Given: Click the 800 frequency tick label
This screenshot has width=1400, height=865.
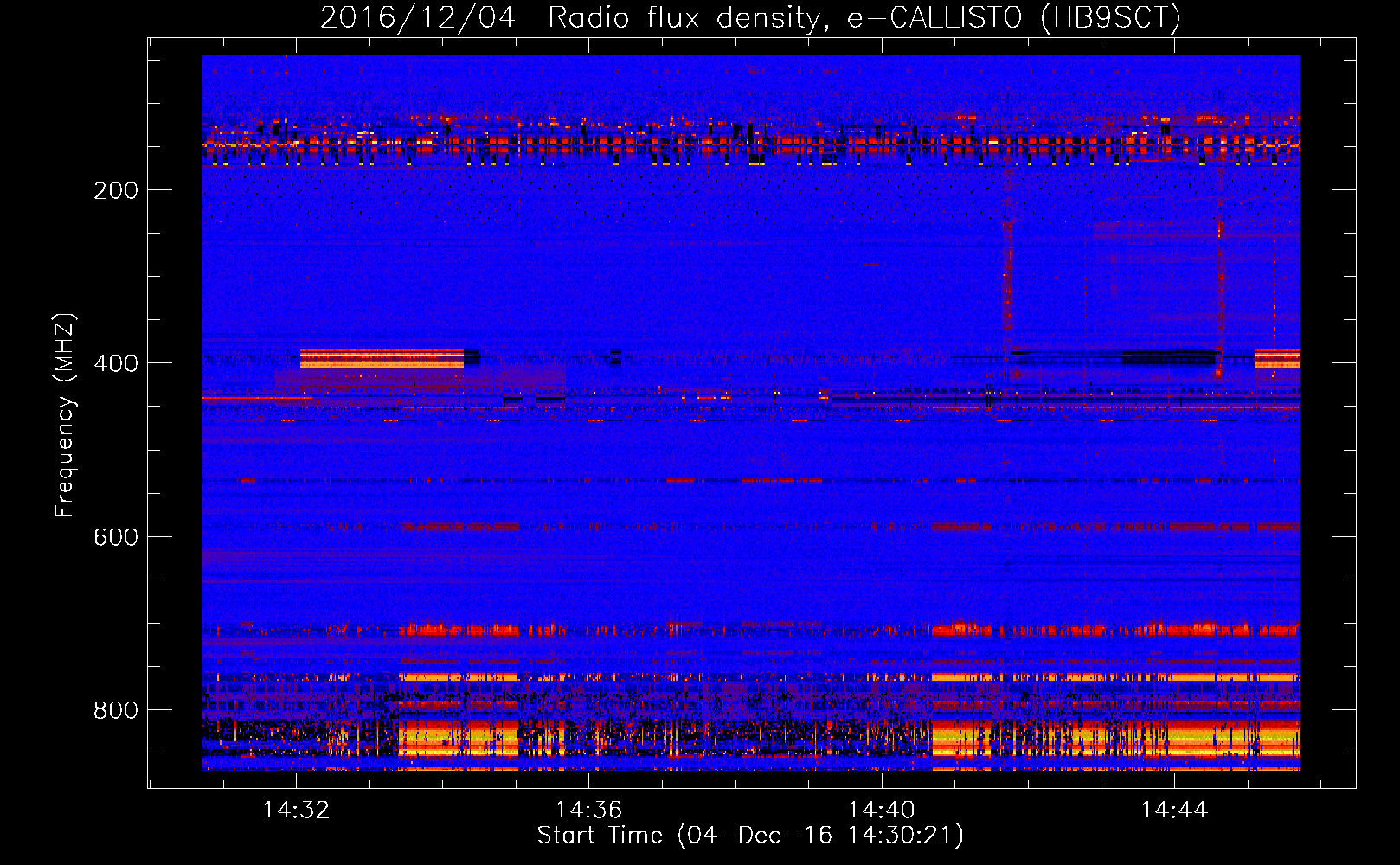Looking at the screenshot, I should click(116, 710).
